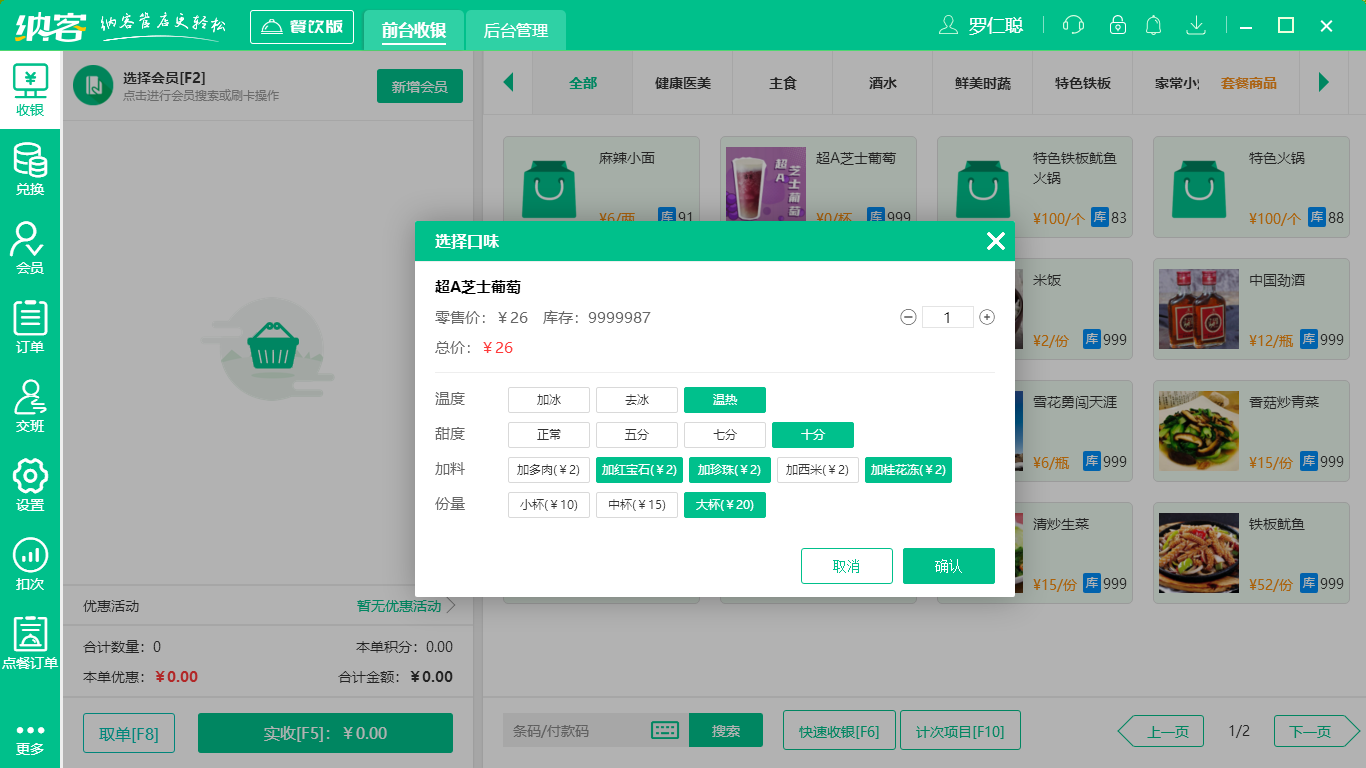Select the 健康医美 category tab
The height and width of the screenshot is (768, 1366).
pyautogui.click(x=683, y=83)
